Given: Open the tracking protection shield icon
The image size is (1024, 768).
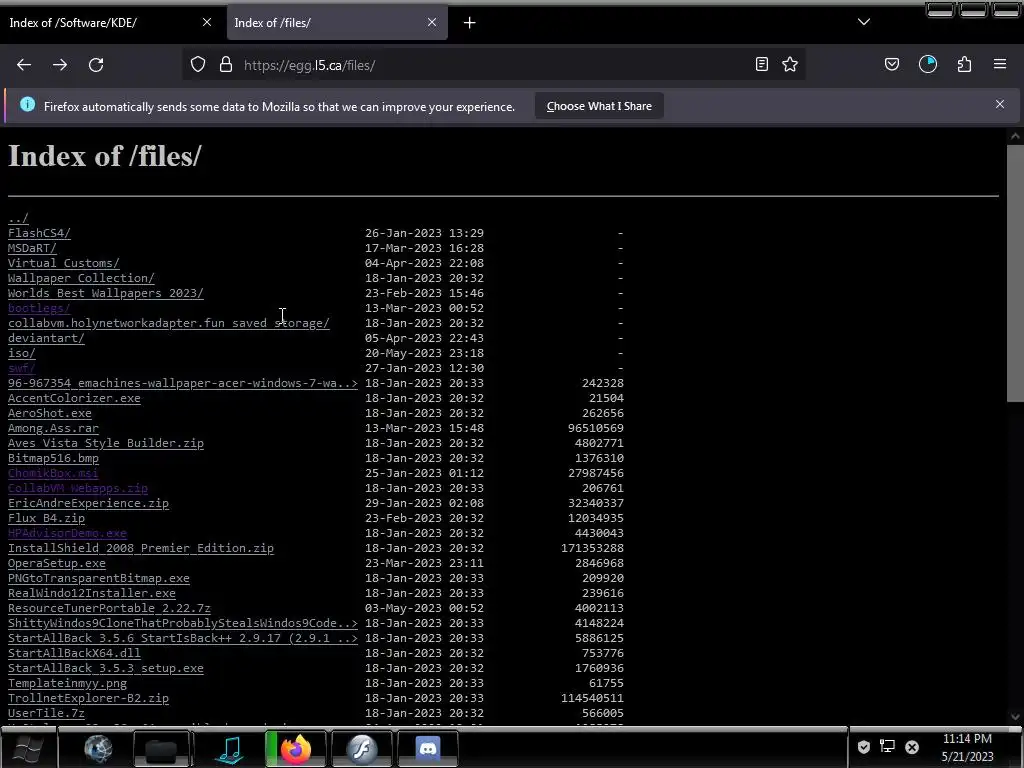Looking at the screenshot, I should (x=198, y=65).
